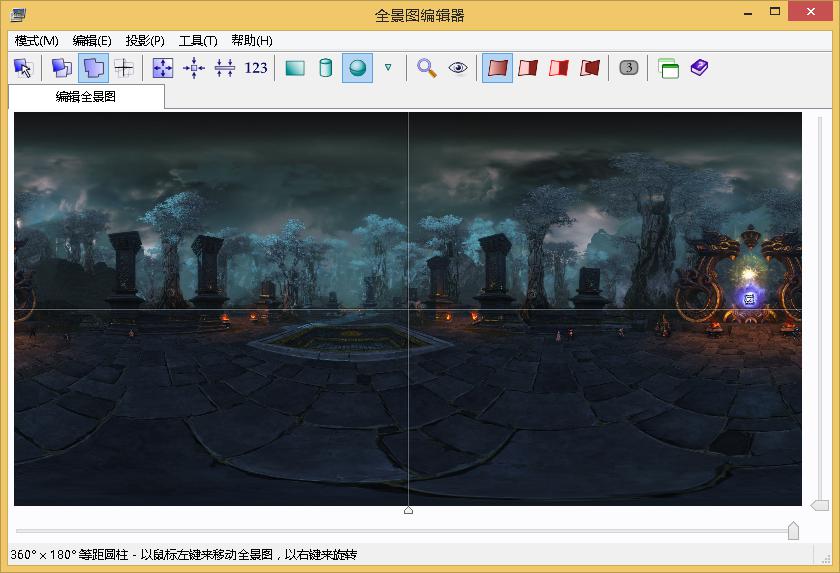Open the purple help book icon
840x573 pixels.
point(699,67)
